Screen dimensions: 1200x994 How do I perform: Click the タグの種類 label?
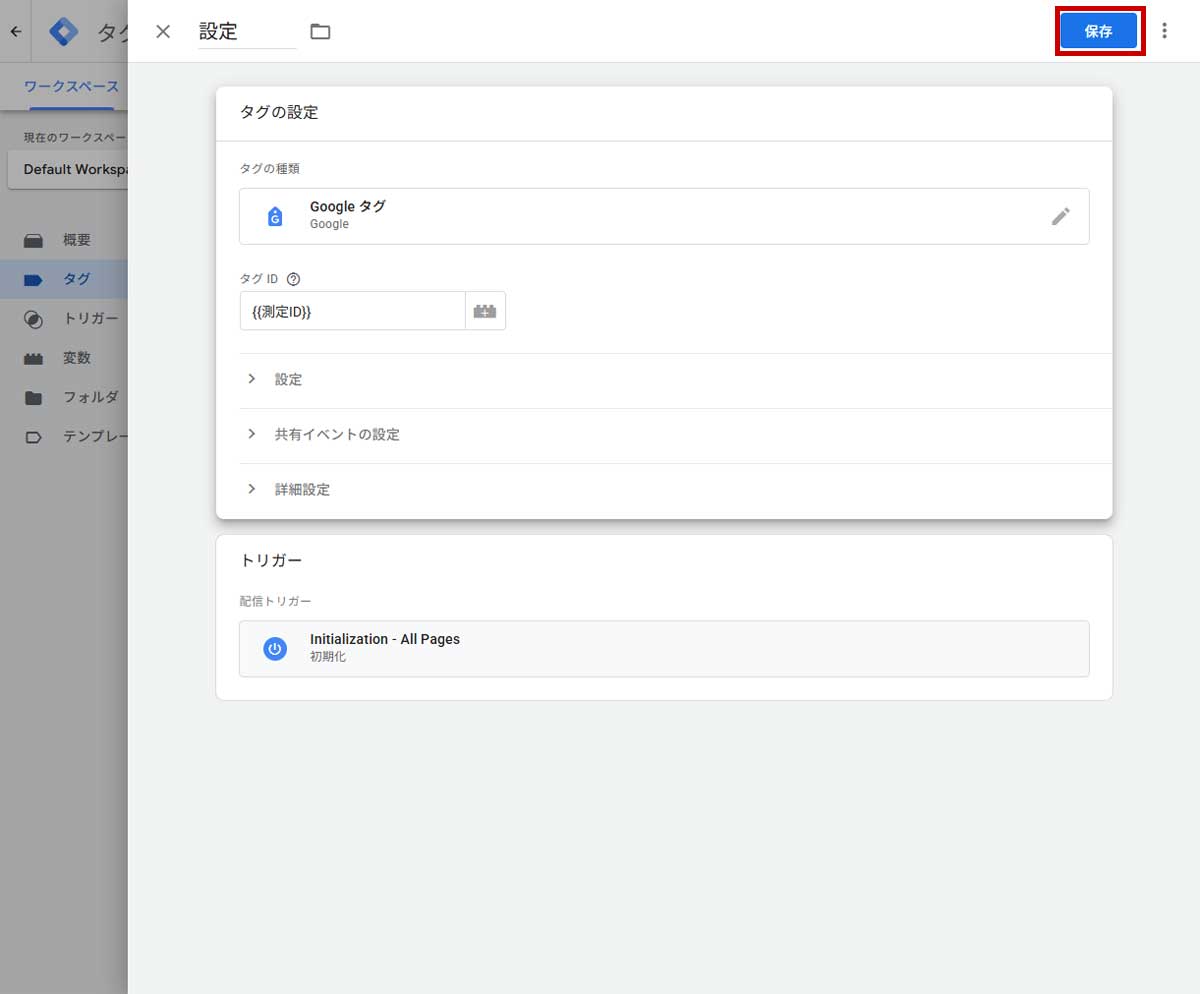269,168
